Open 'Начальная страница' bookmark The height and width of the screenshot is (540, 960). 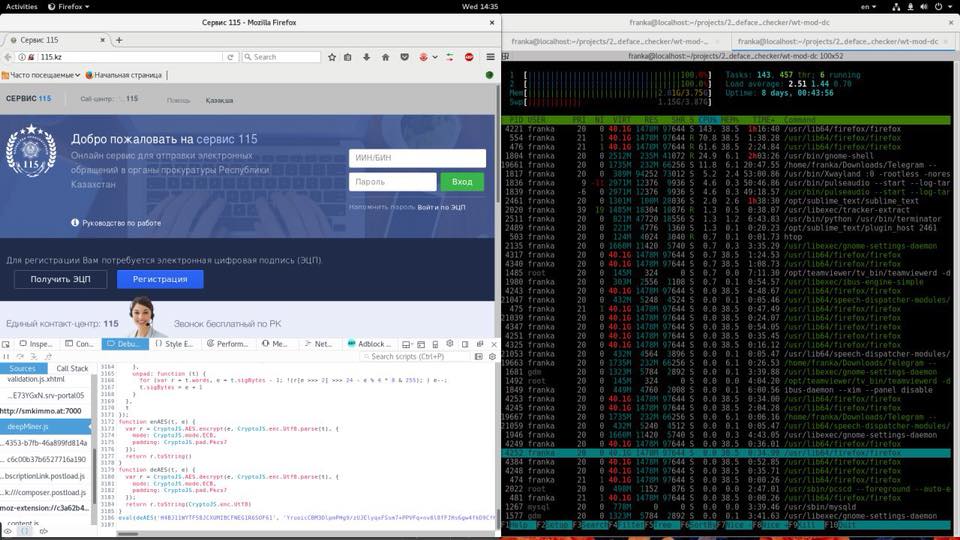pyautogui.click(x=124, y=75)
